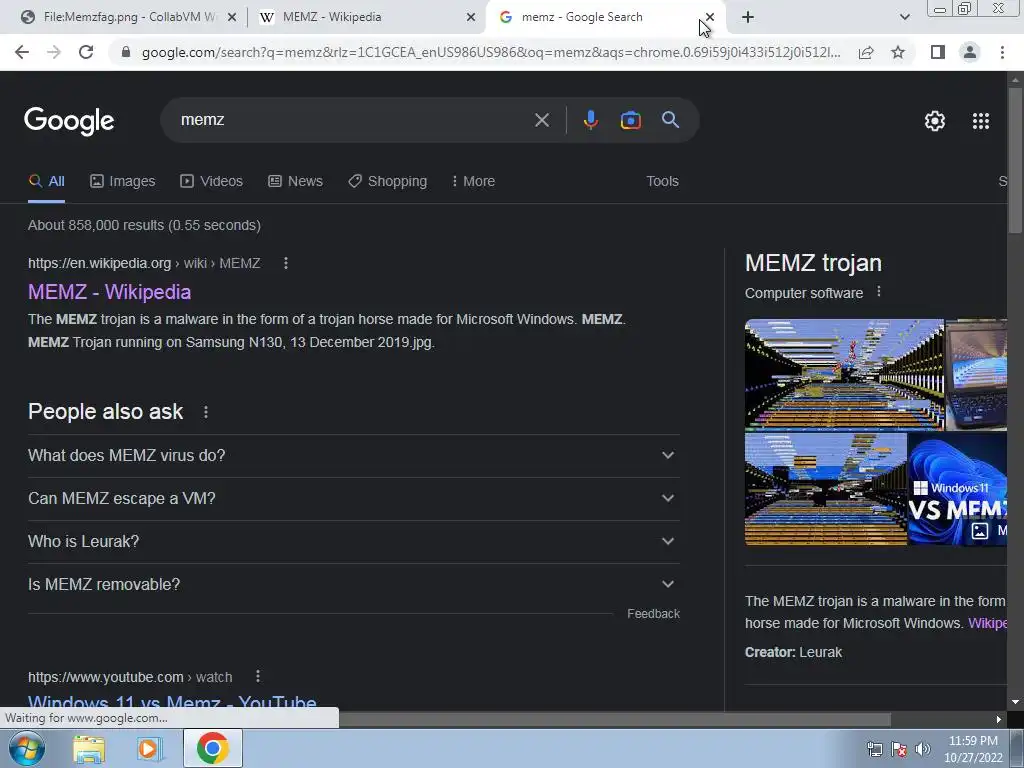This screenshot has width=1024, height=768.
Task: View site info via the padlock icon
Action: click(x=126, y=52)
